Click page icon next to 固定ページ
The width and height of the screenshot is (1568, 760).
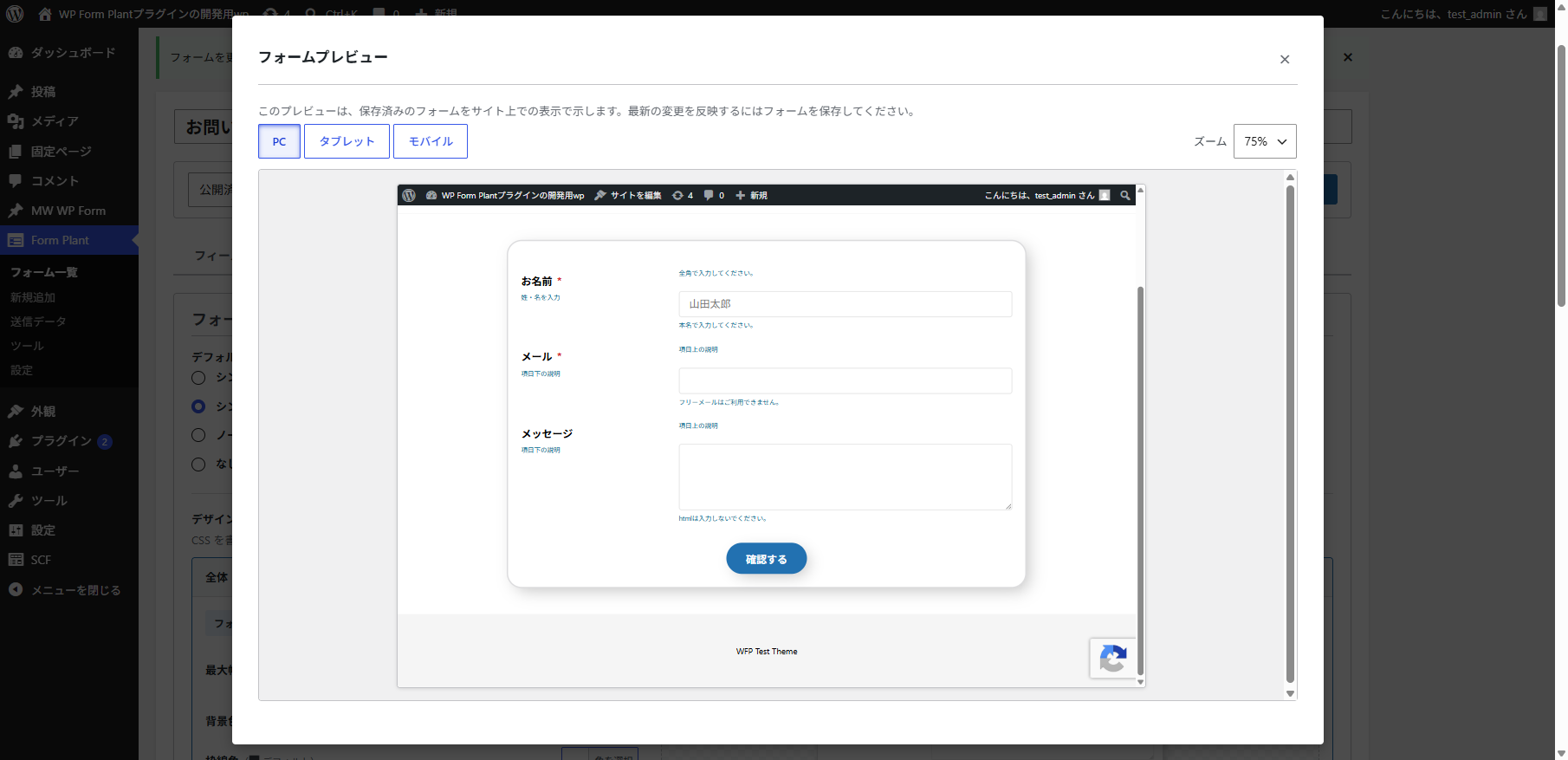(x=16, y=151)
